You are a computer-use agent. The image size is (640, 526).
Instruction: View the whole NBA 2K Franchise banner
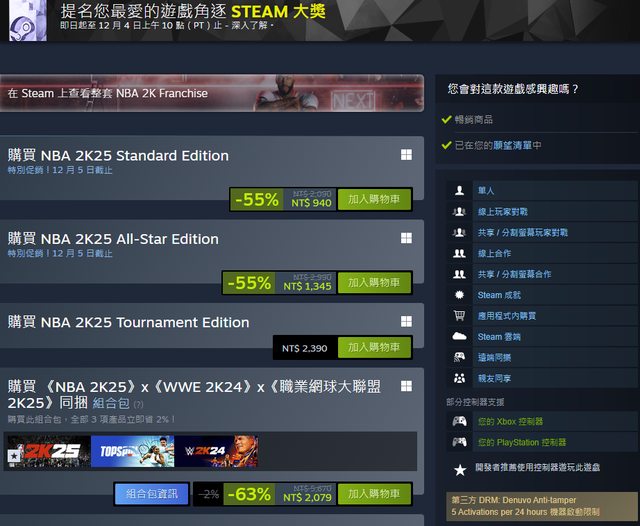click(211, 93)
